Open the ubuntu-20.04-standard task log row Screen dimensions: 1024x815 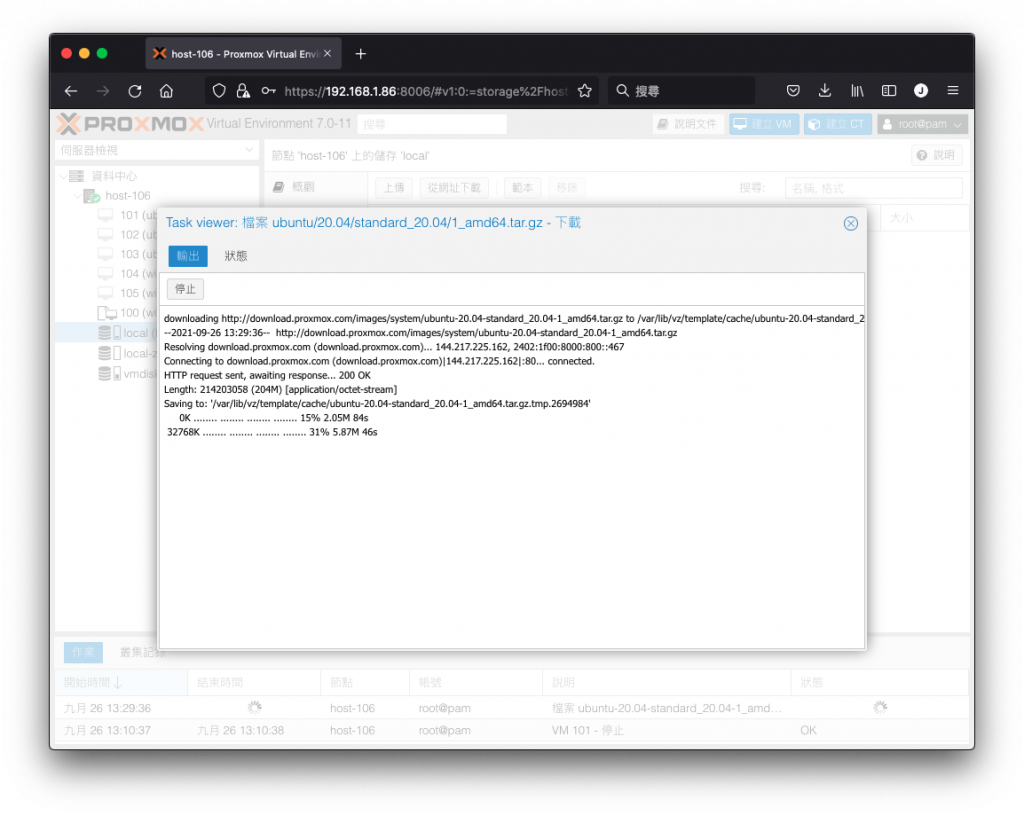[511, 708]
